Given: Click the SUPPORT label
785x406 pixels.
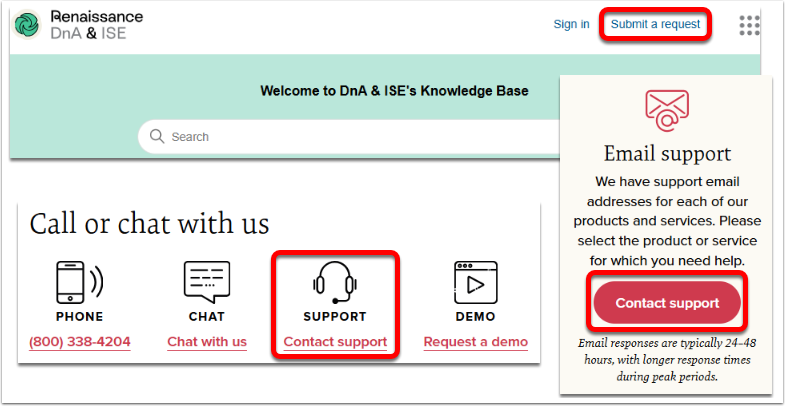Looking at the screenshot, I should (335, 316).
